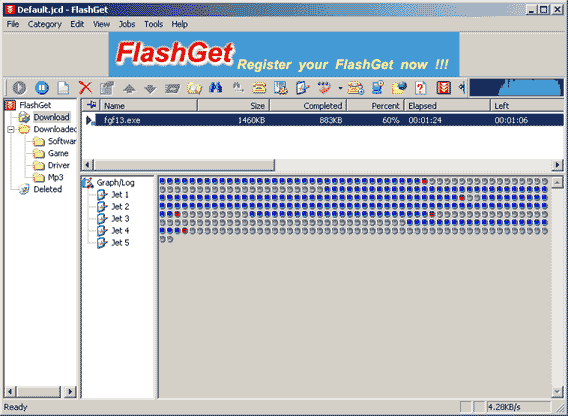
Task: Click the Start download toolbar icon
Action: (20, 88)
